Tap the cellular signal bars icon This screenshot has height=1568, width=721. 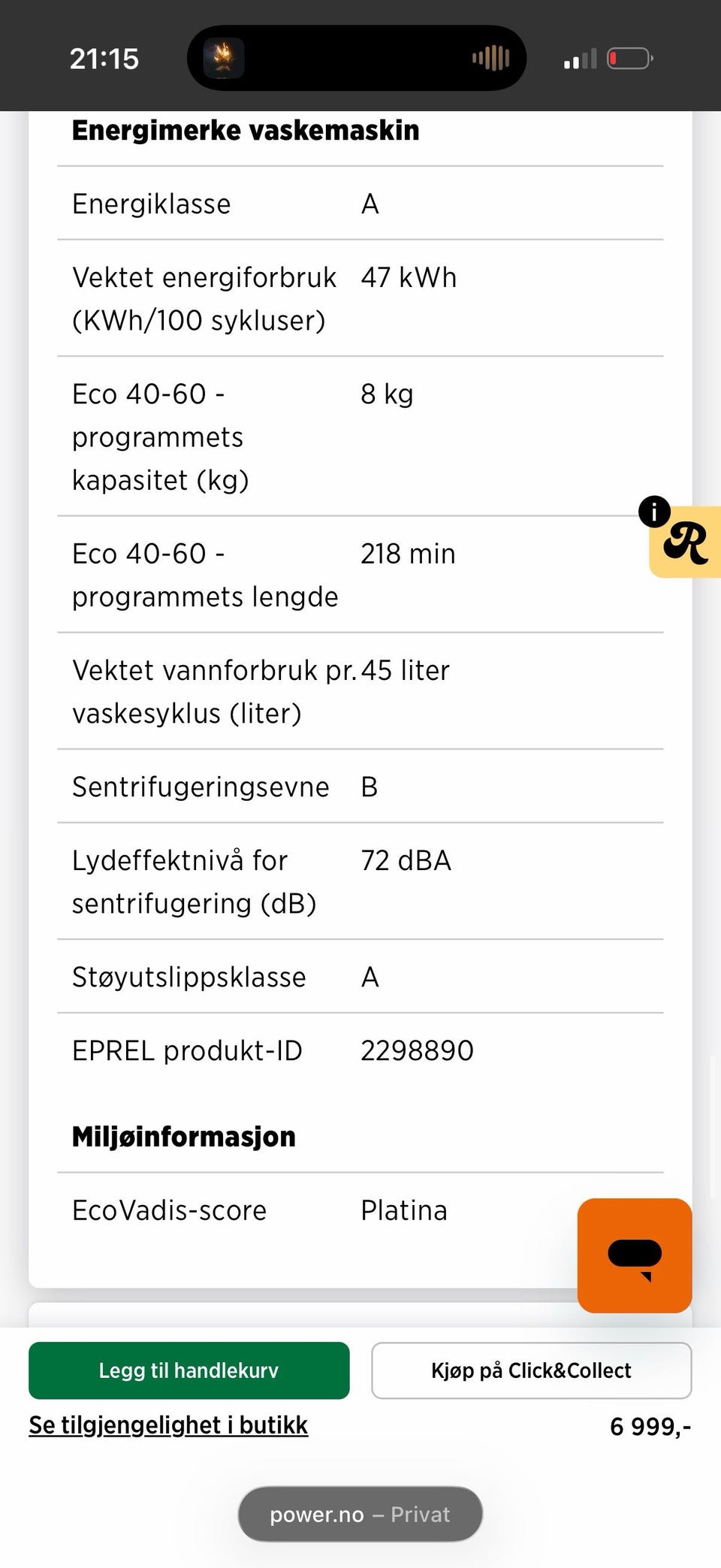coord(580,59)
